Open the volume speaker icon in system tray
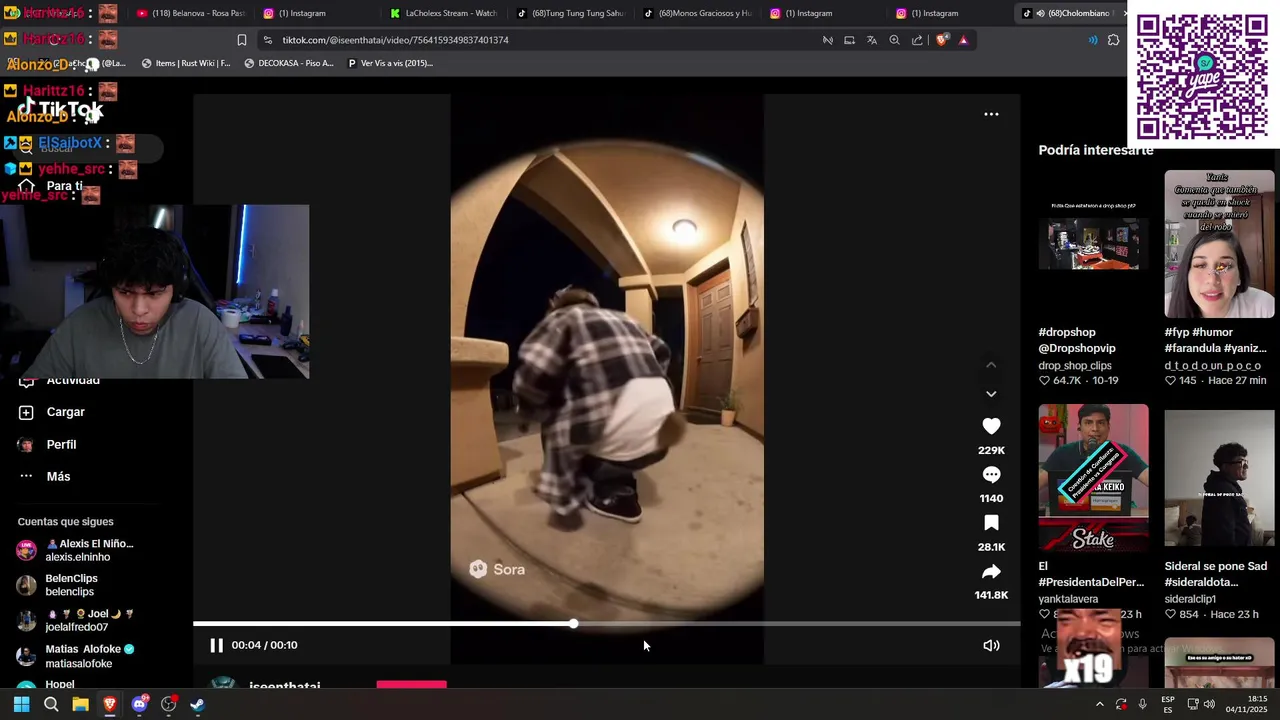Image resolution: width=1280 pixels, height=720 pixels. click(x=1209, y=705)
